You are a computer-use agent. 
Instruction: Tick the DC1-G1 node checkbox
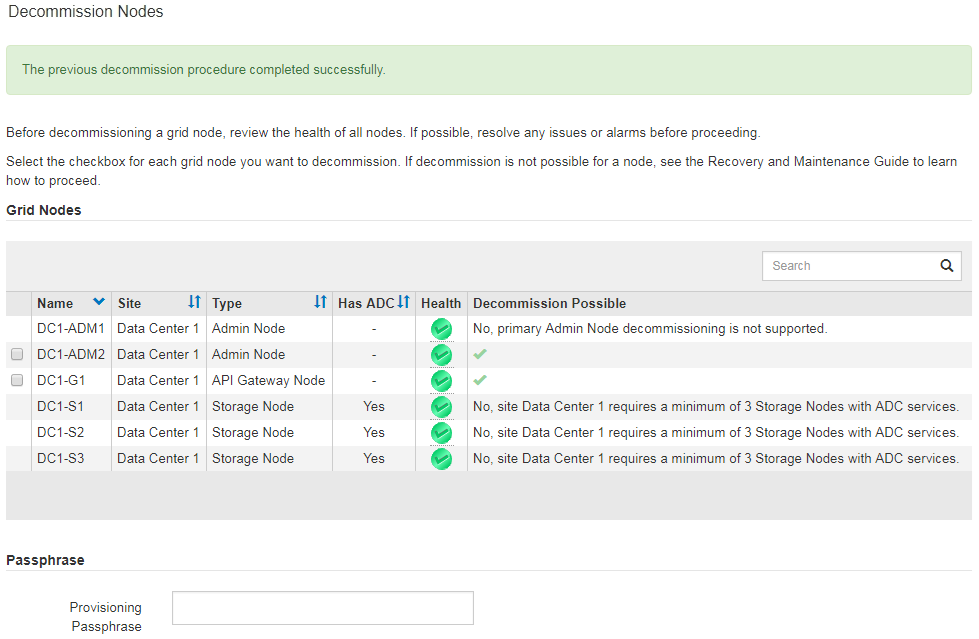tap(17, 381)
